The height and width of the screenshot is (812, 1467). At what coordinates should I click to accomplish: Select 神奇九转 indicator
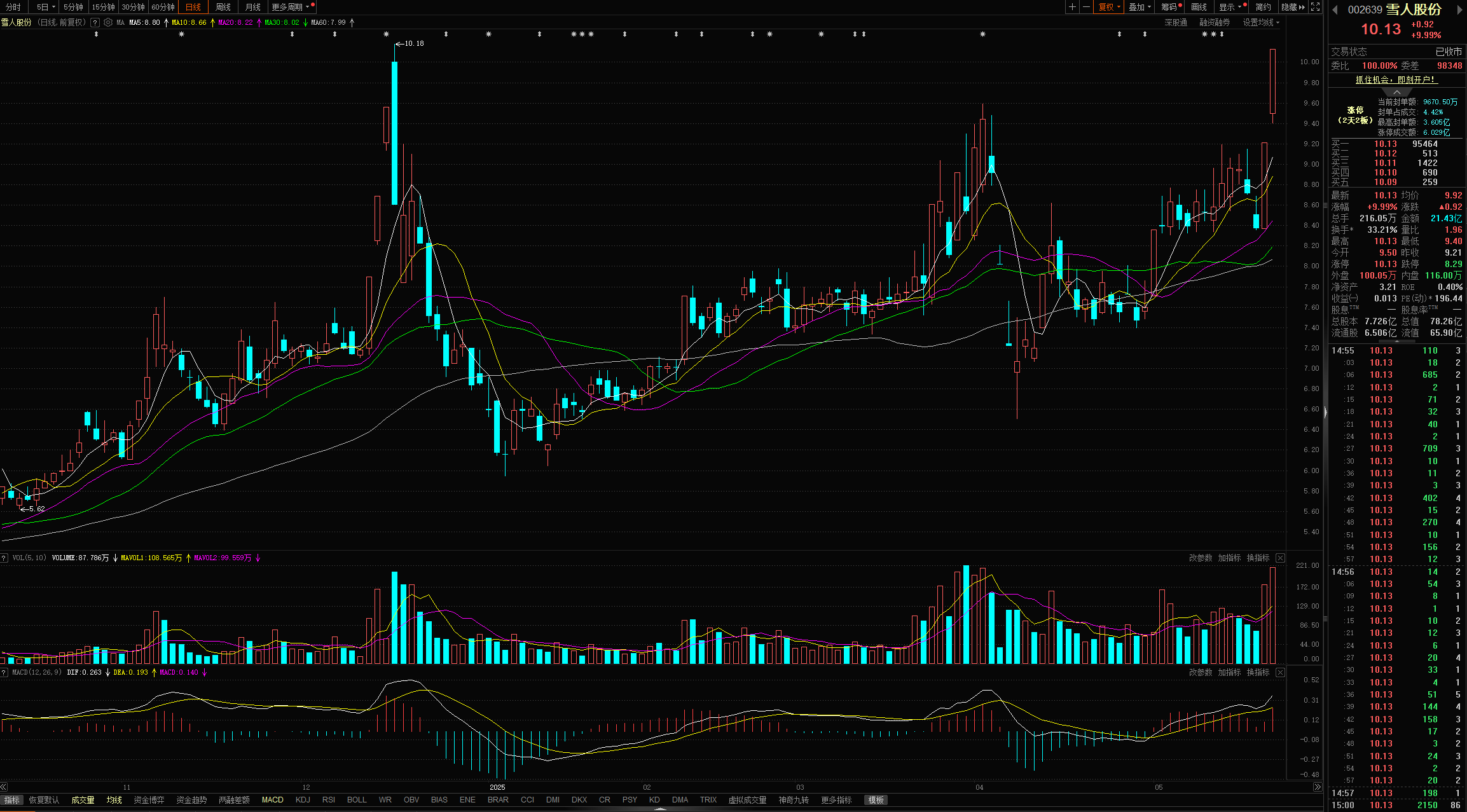[794, 800]
